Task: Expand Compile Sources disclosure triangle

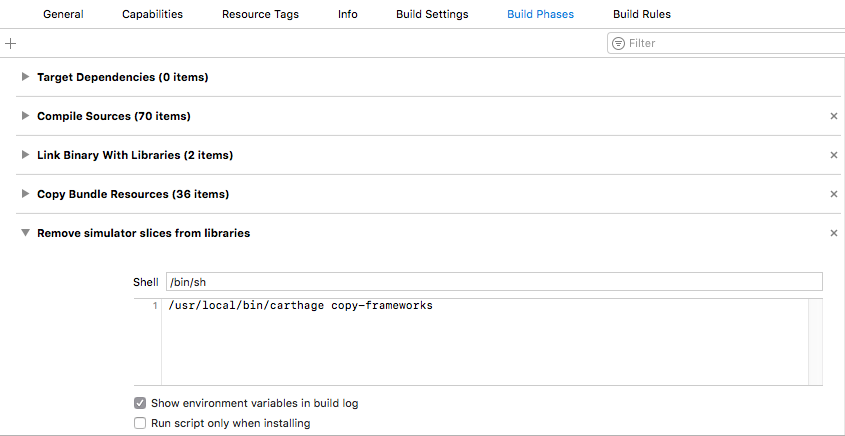Action: pos(26,116)
